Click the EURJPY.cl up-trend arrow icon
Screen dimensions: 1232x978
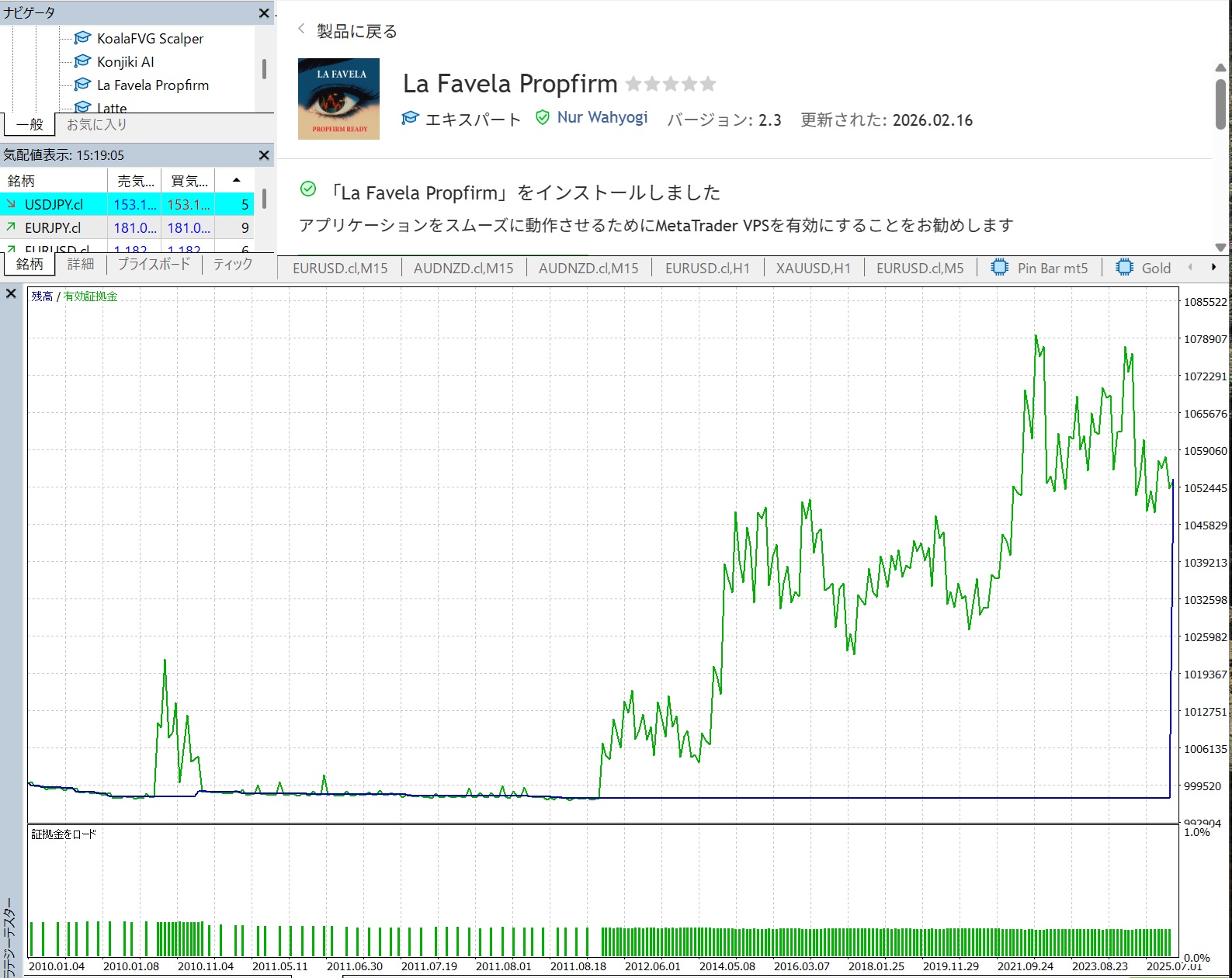11,227
